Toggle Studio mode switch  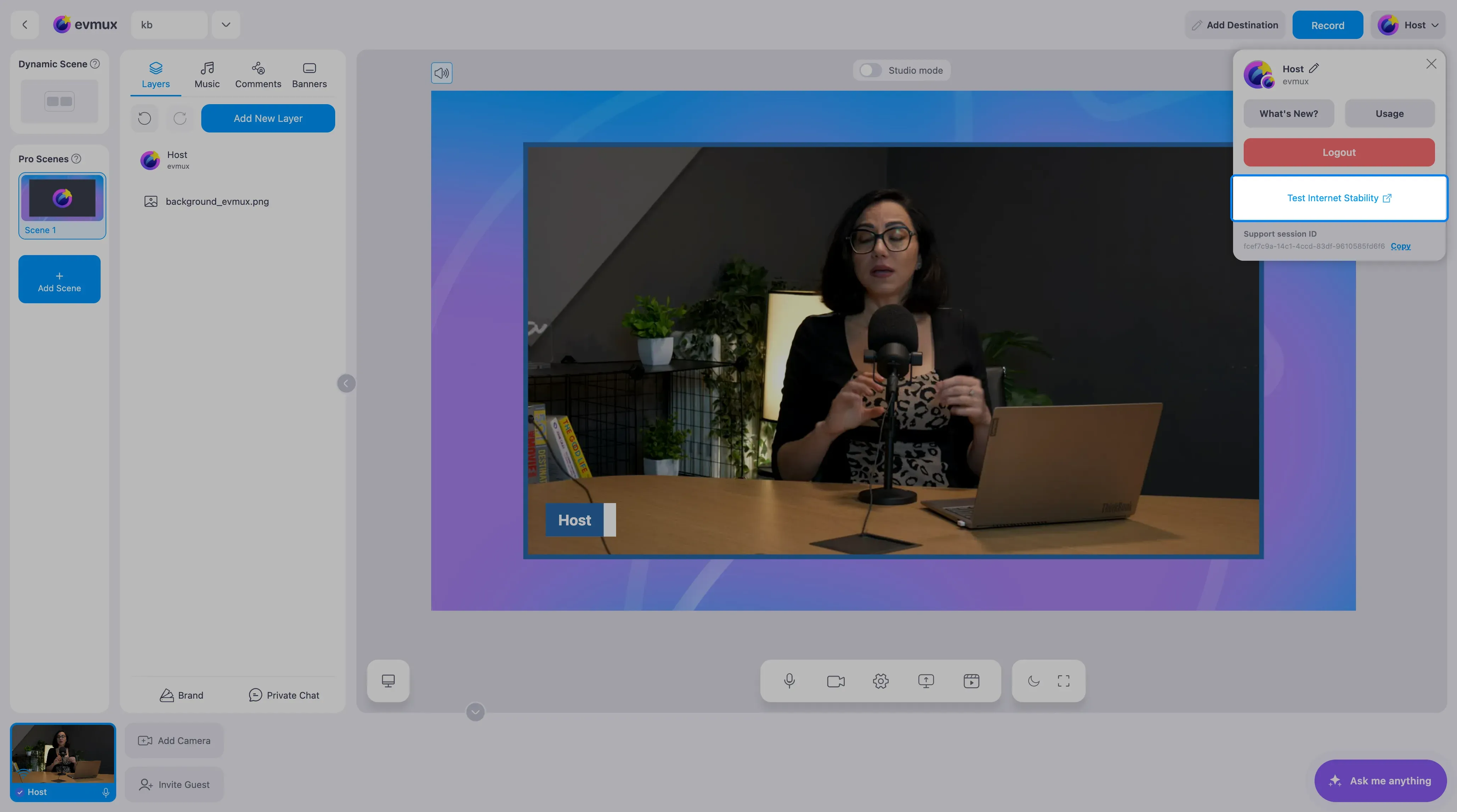[871, 70]
